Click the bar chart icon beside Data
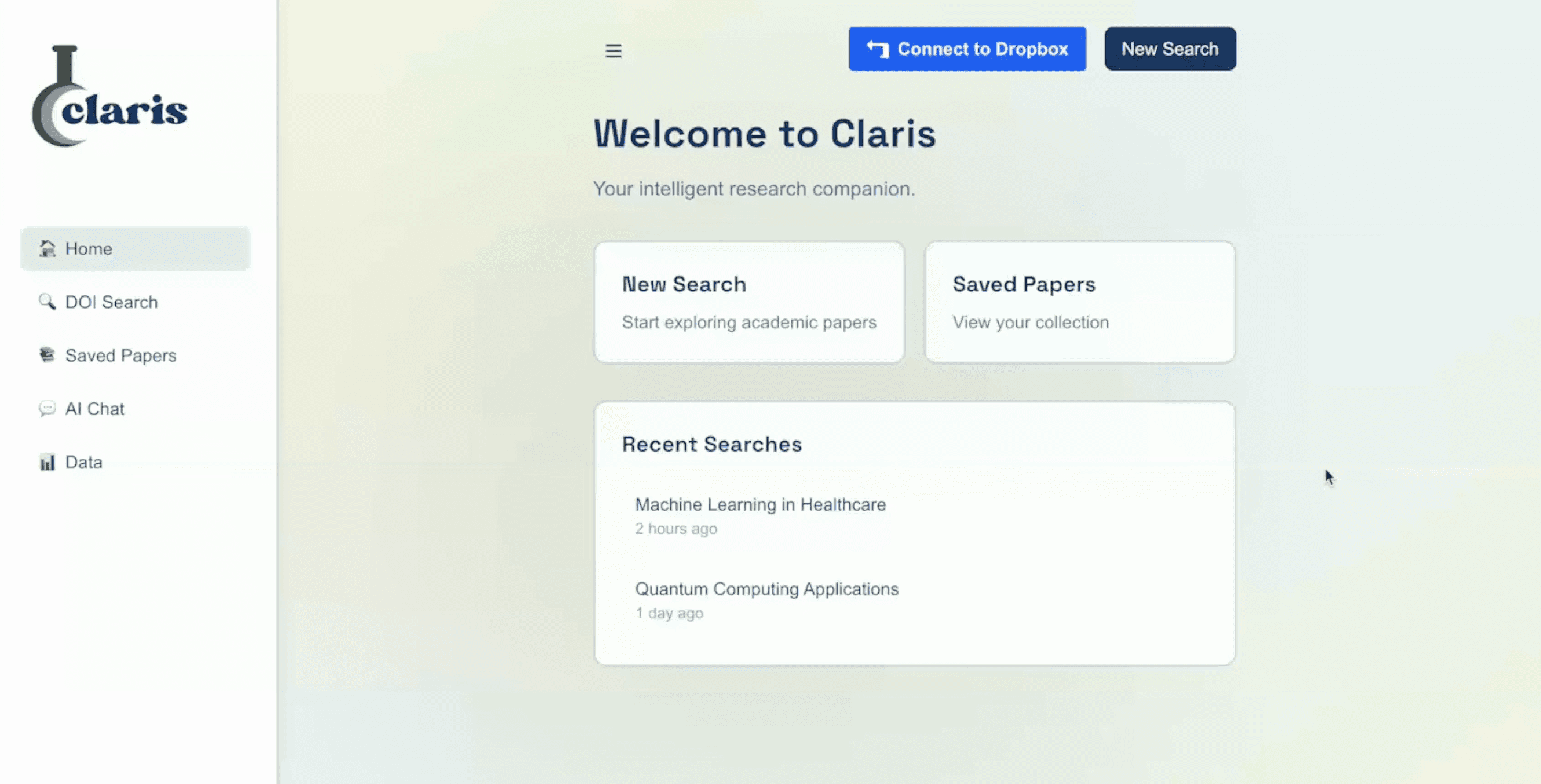This screenshot has width=1541, height=784. coord(48,461)
